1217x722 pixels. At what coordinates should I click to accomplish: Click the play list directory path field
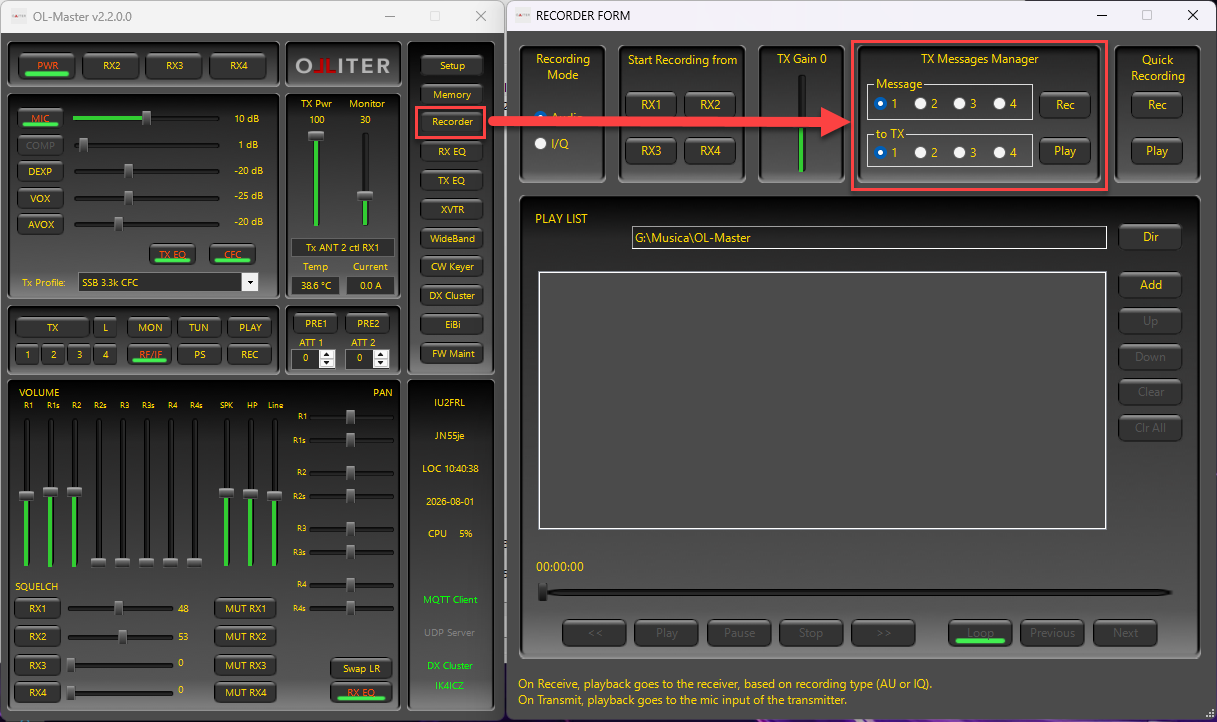(x=869, y=238)
